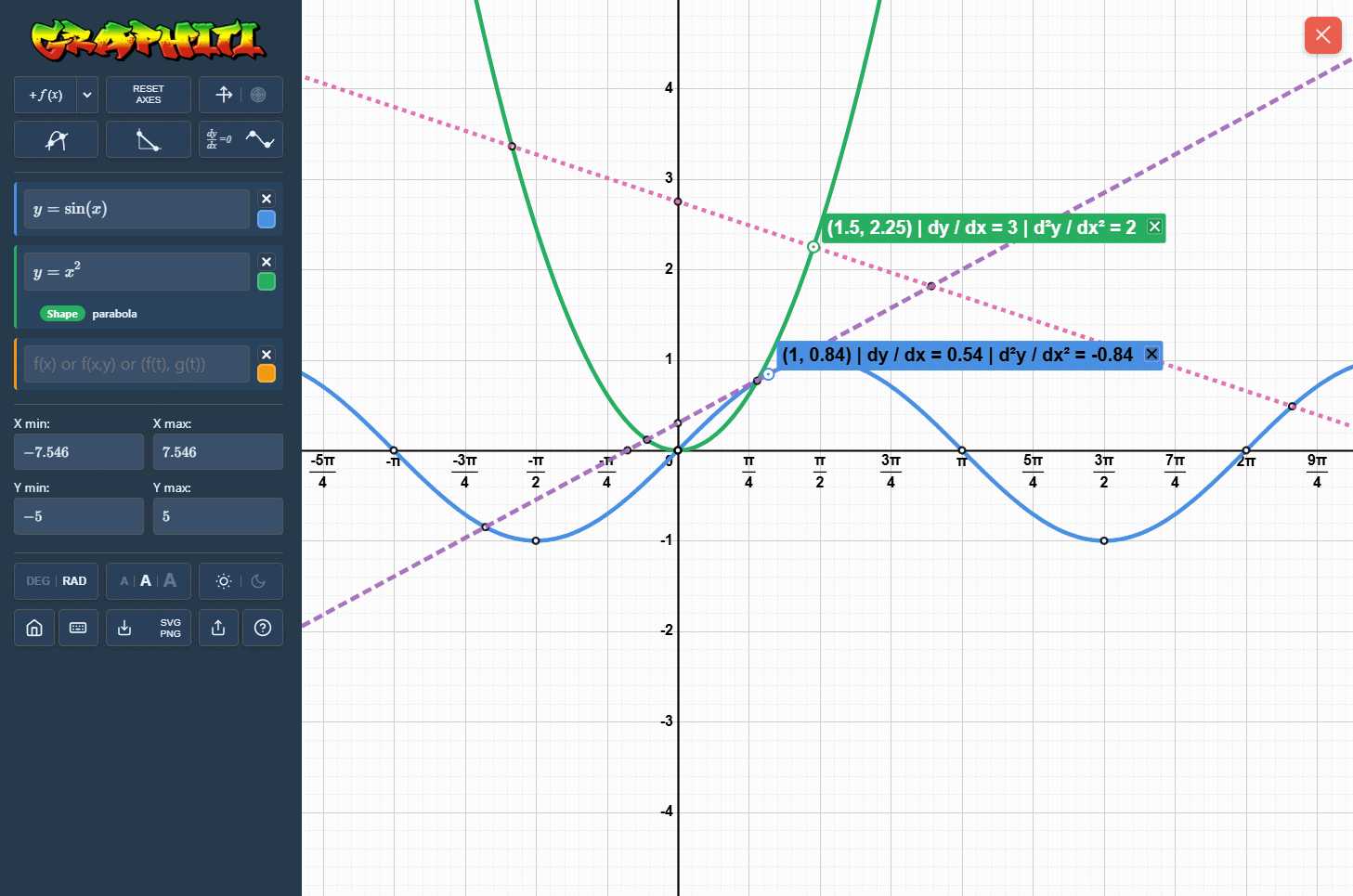Viewport: 1353px width, 896px height.
Task: Open help with the question mark icon
Action: pos(263,628)
